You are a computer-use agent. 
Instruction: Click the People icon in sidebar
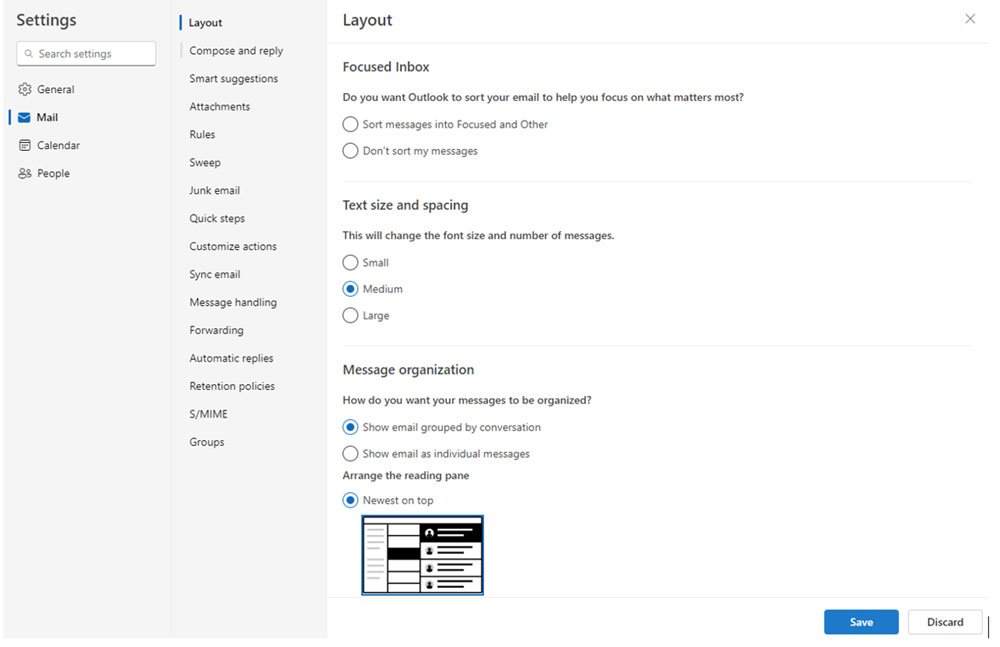tap(25, 174)
